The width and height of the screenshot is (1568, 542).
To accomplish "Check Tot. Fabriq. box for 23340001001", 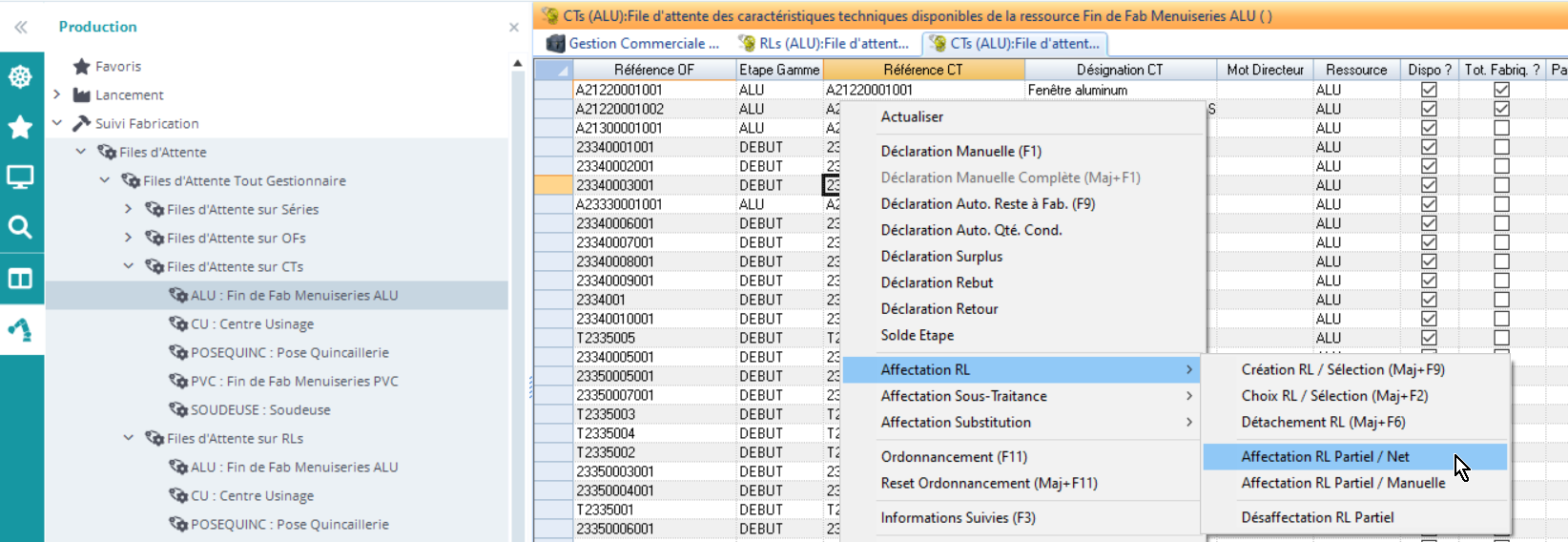I will pyautogui.click(x=1501, y=147).
